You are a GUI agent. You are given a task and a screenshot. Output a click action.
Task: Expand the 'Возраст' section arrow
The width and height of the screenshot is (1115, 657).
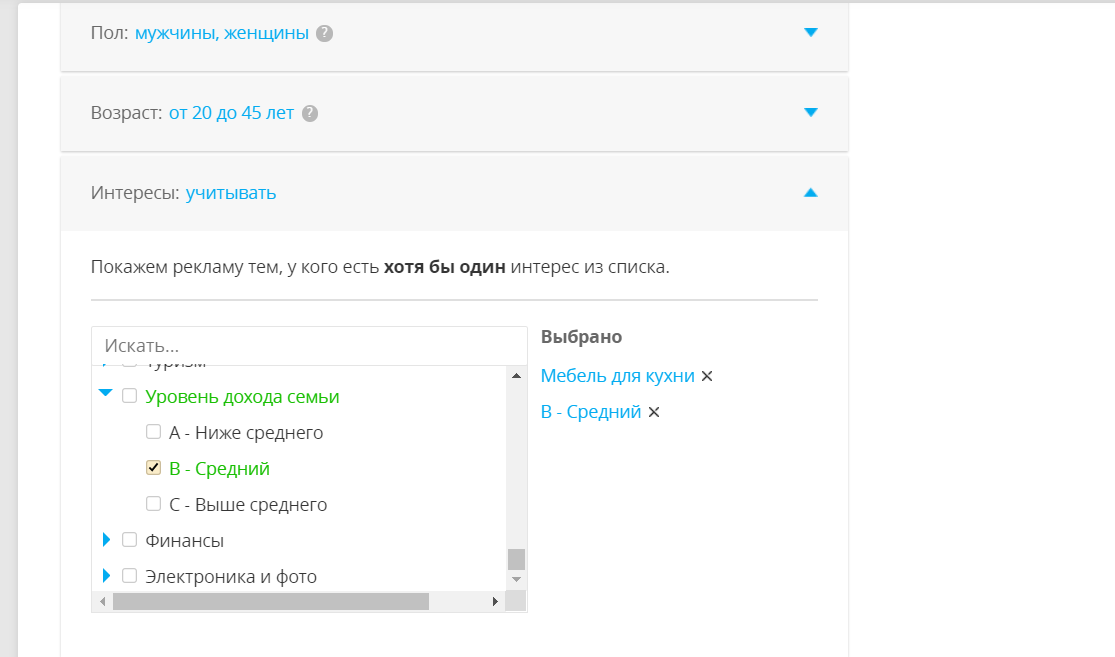(x=811, y=113)
